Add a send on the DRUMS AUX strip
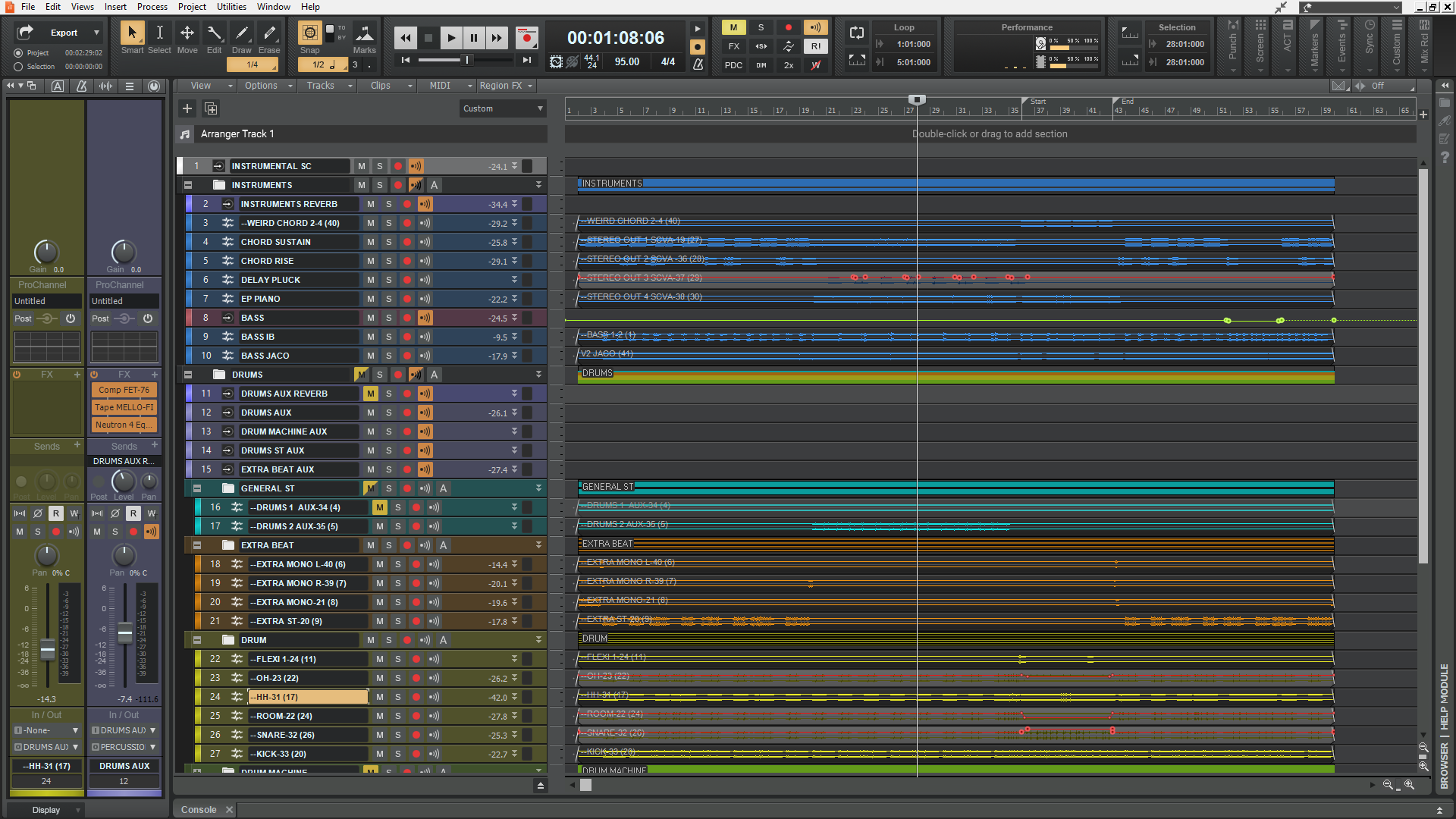This screenshot has height=819, width=1456. pos(155,445)
